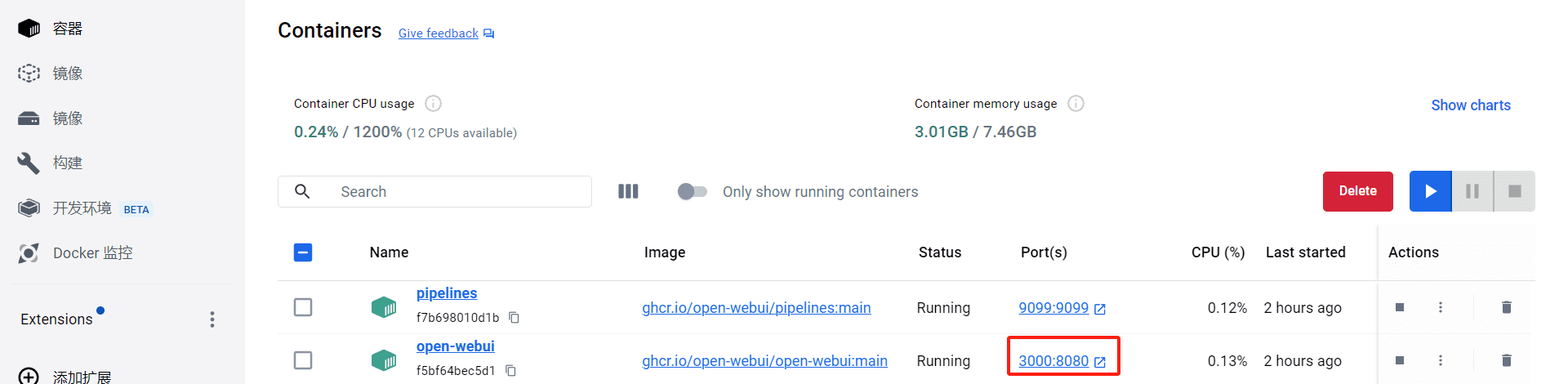Copy the pipelines container ID
1568x384 pixels.
coord(514,318)
